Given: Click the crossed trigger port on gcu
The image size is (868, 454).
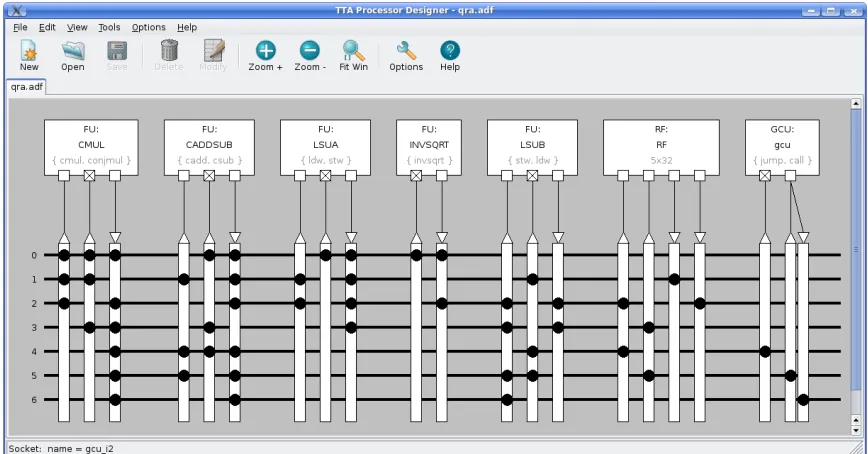Looking at the screenshot, I should point(765,176).
